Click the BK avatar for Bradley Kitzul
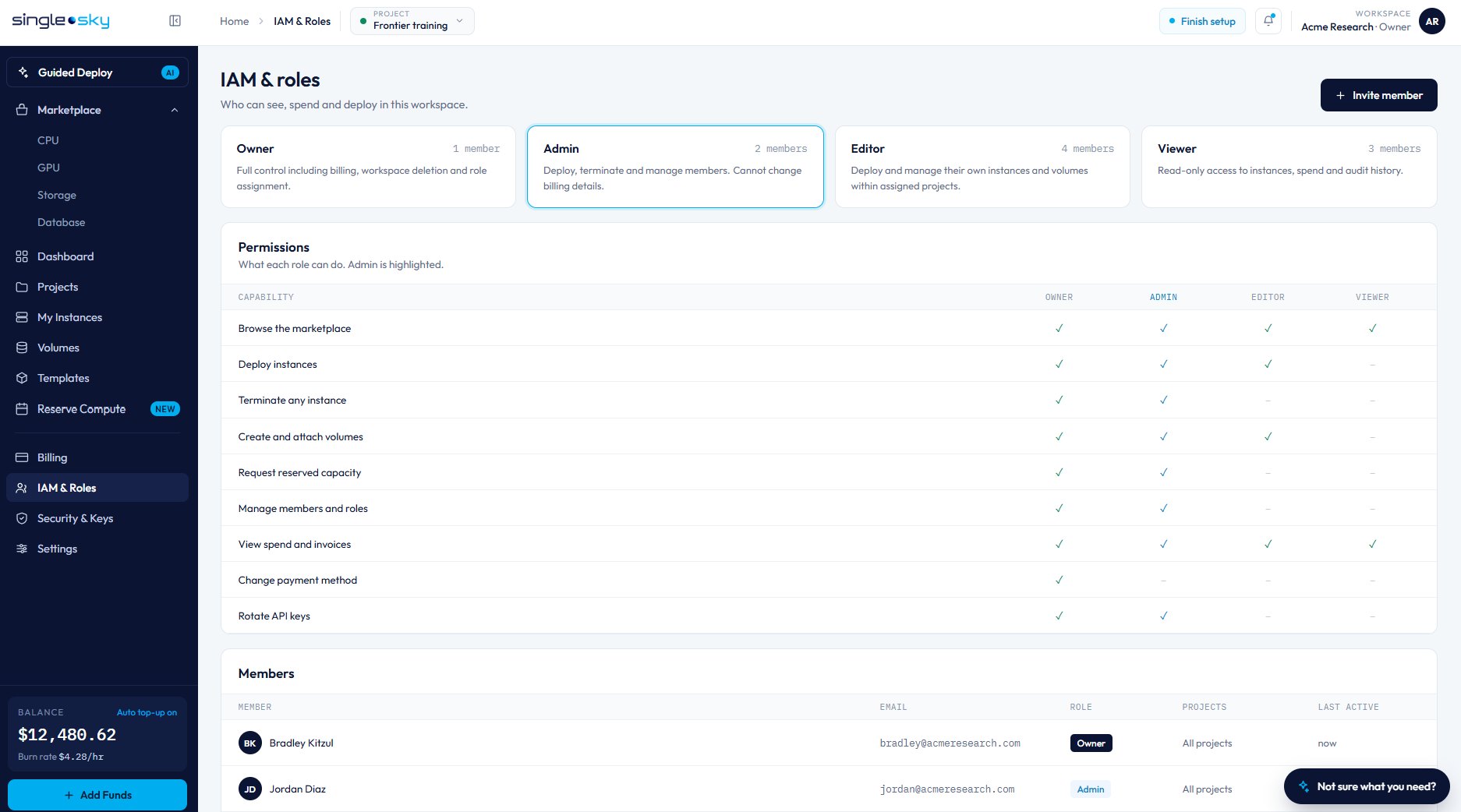 [x=250, y=743]
